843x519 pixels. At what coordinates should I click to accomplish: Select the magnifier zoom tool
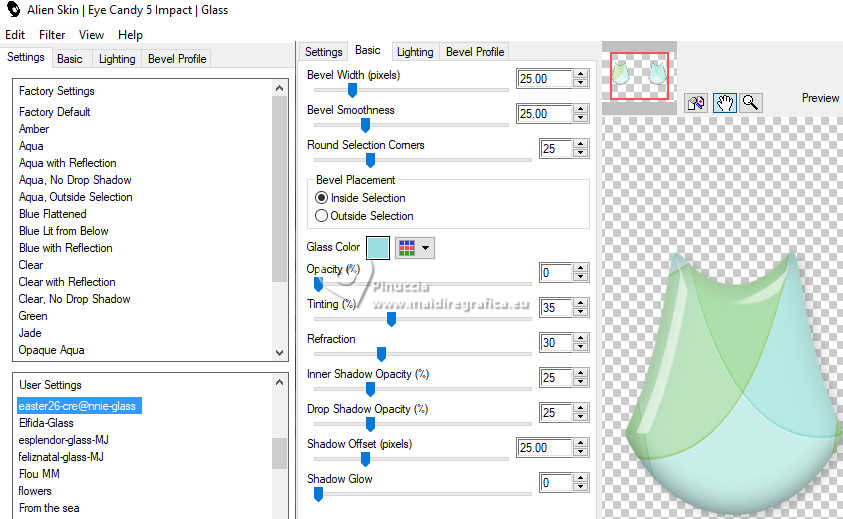(x=751, y=102)
